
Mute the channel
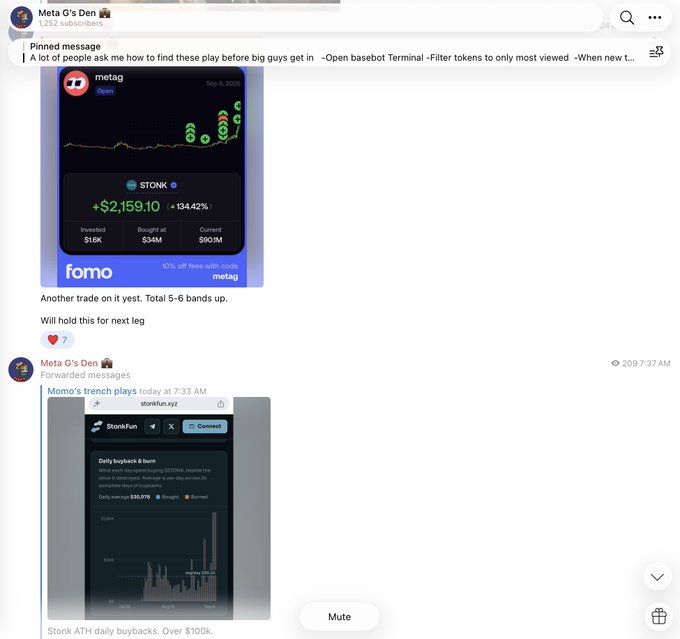click(340, 616)
